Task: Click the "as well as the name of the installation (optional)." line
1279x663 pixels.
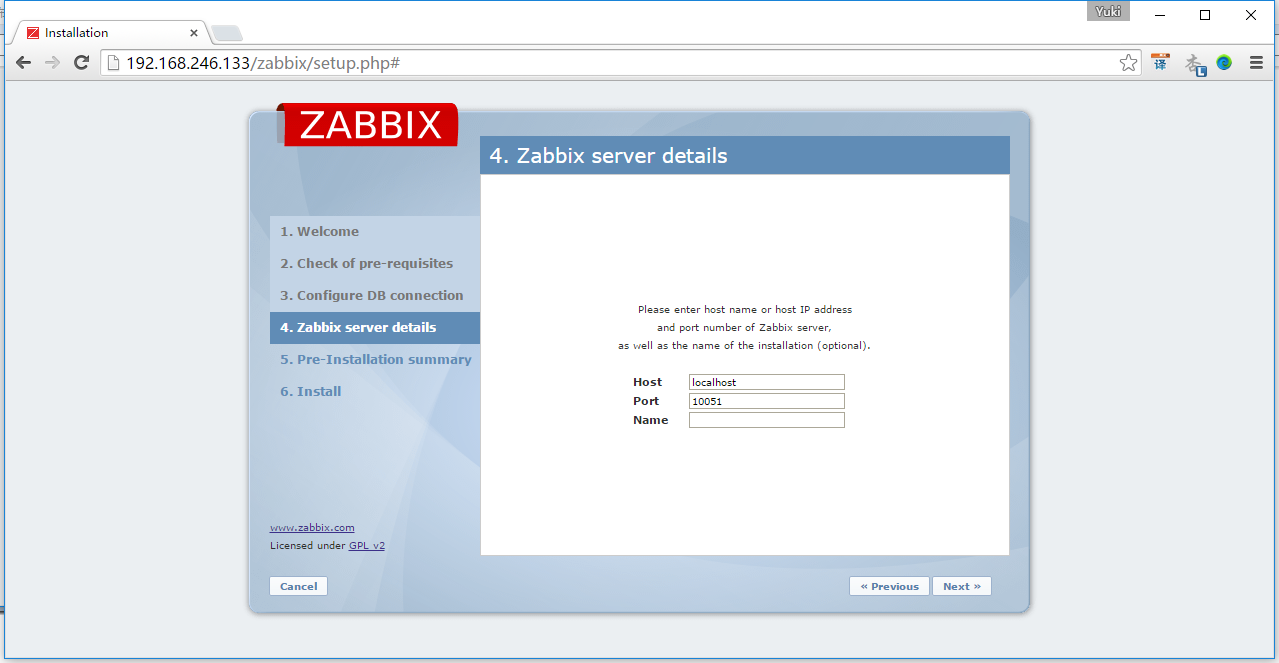Action: pos(744,346)
